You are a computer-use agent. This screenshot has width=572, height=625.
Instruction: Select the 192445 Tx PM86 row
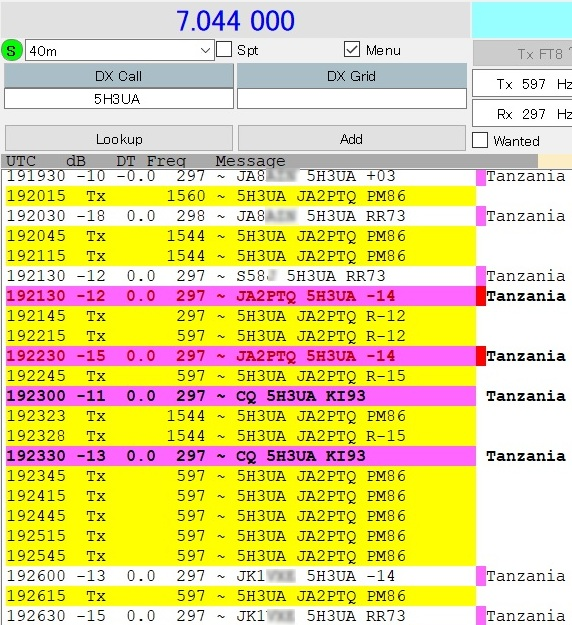[x=241, y=516]
